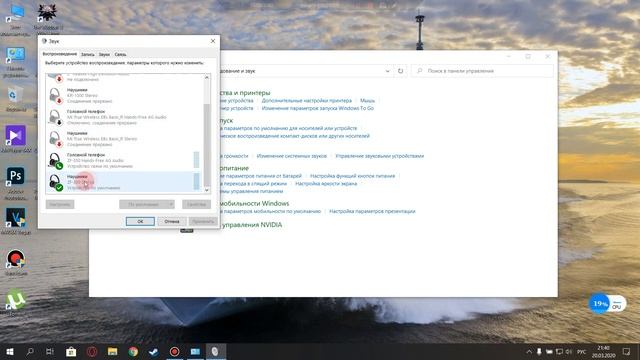Open Настройка яркости экрана link

click(326, 184)
